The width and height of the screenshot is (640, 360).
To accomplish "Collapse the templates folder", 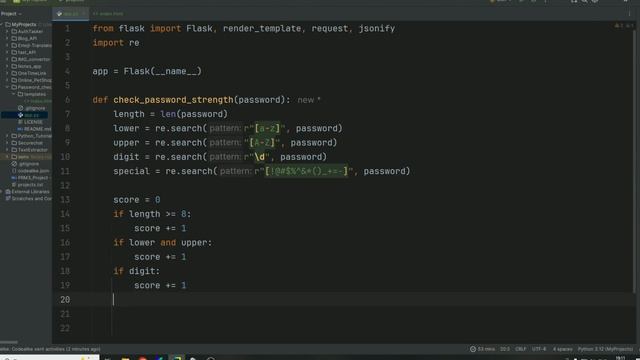I will 13,94.
